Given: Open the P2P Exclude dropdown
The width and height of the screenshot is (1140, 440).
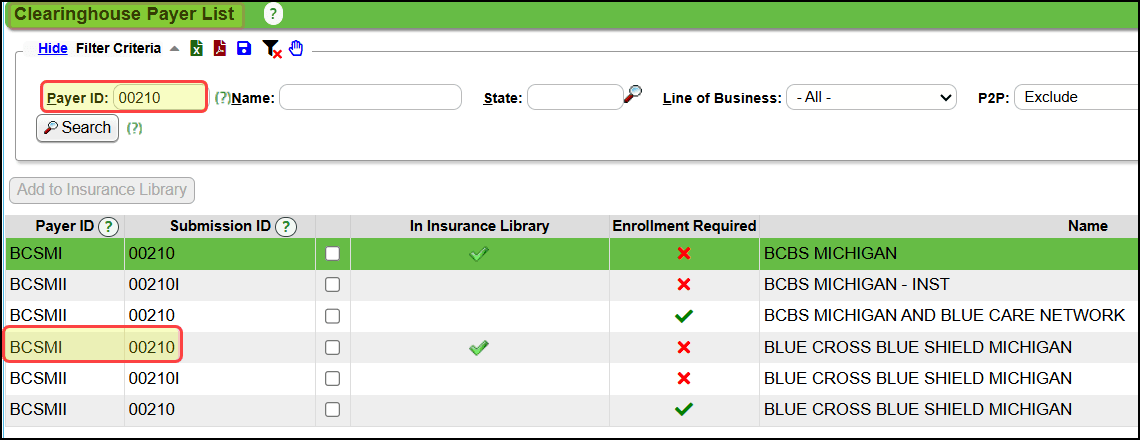Looking at the screenshot, I should [x=1076, y=97].
